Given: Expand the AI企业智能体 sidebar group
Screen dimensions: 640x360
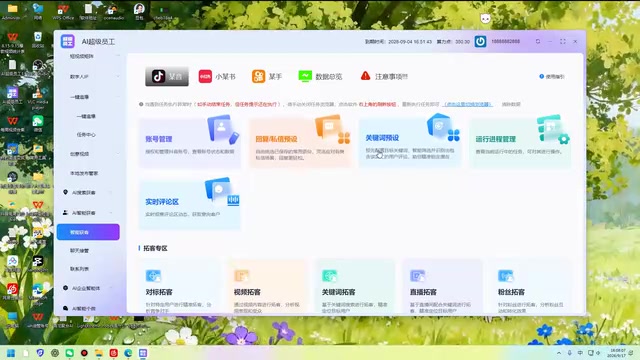Looking at the screenshot, I should coord(89,288).
